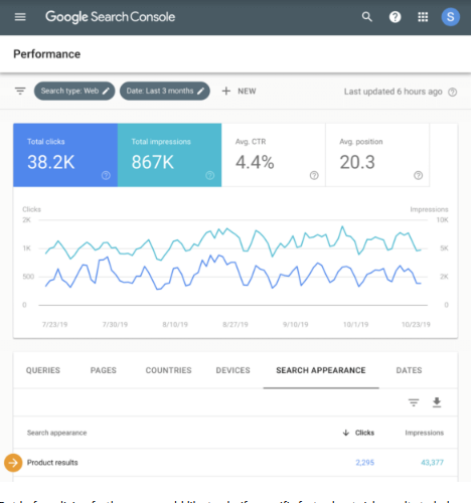The image size is (472, 503).
Task: Toggle the Total impressions metric card
Action: 170,155
